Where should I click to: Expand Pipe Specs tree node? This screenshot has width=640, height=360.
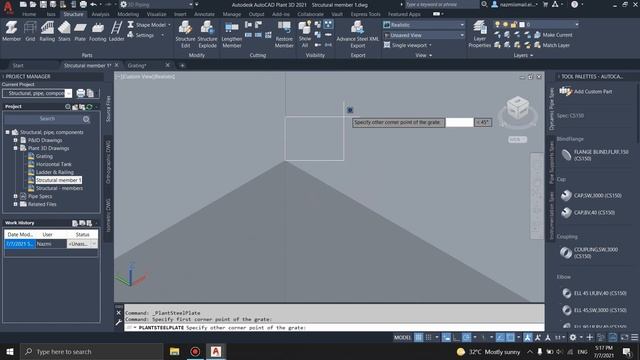click(16, 196)
